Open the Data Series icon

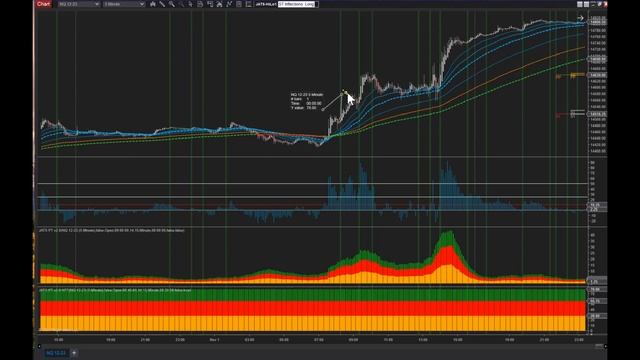220,4
